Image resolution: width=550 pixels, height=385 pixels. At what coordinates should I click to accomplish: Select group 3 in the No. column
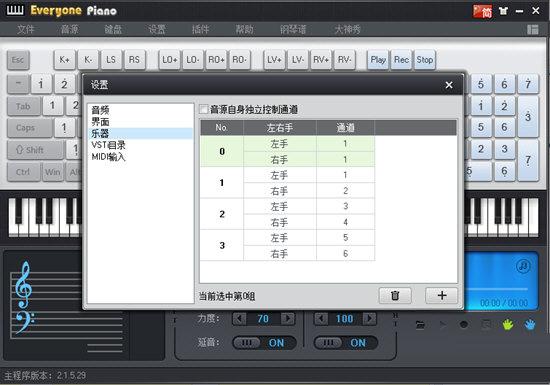point(222,245)
